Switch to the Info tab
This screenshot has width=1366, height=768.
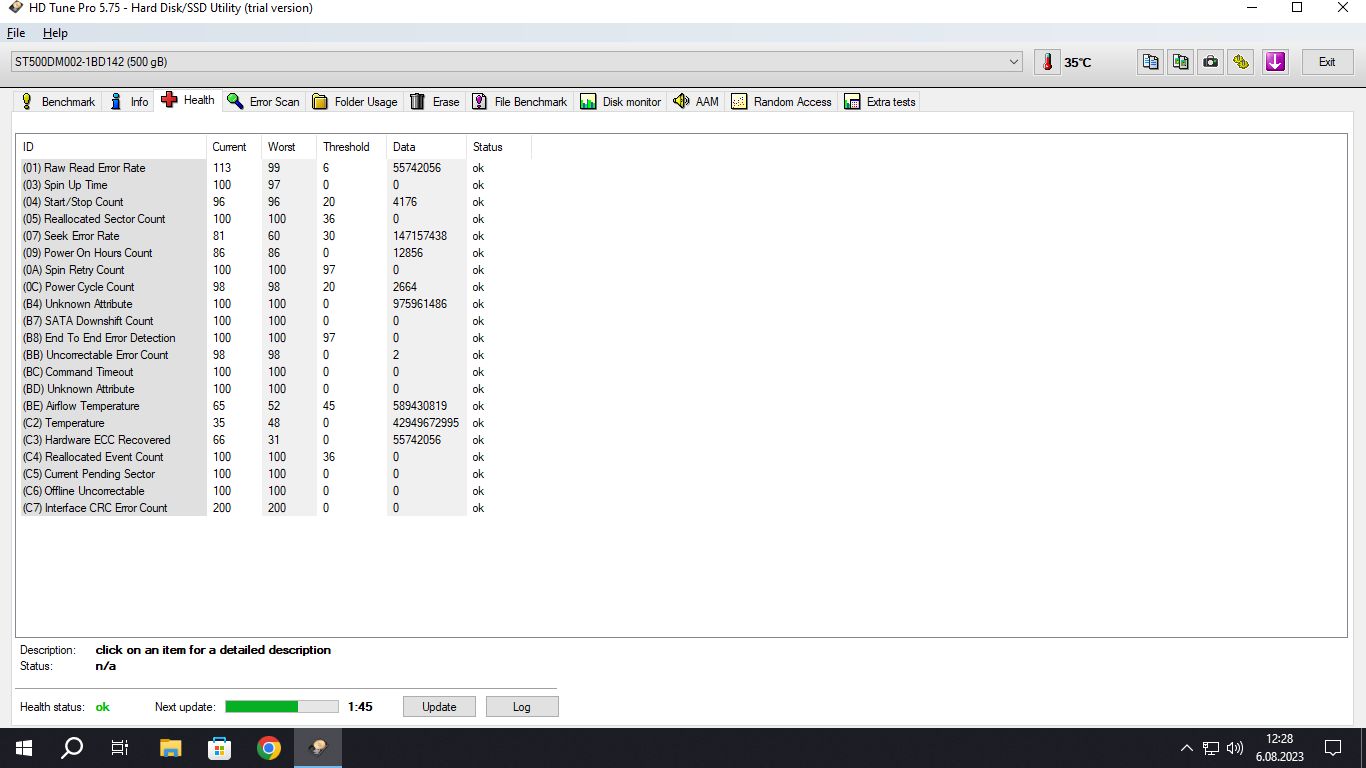coord(129,102)
